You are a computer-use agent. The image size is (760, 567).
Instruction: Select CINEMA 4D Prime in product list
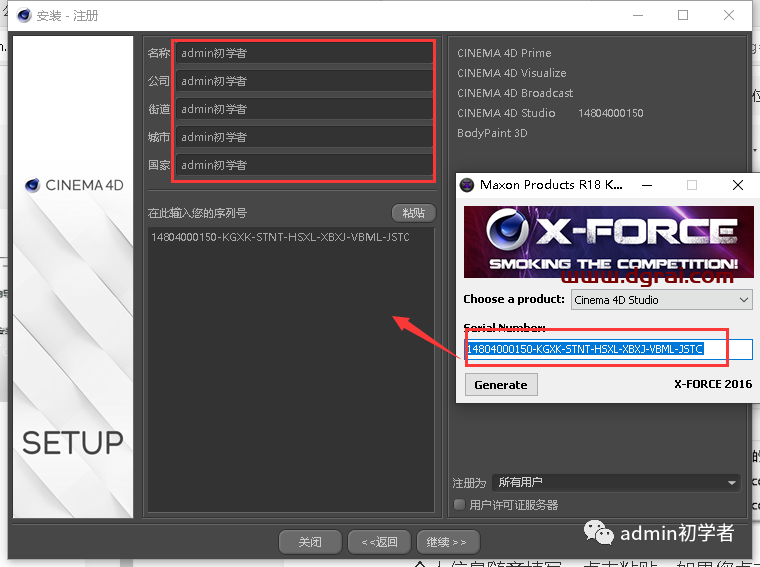coord(504,53)
